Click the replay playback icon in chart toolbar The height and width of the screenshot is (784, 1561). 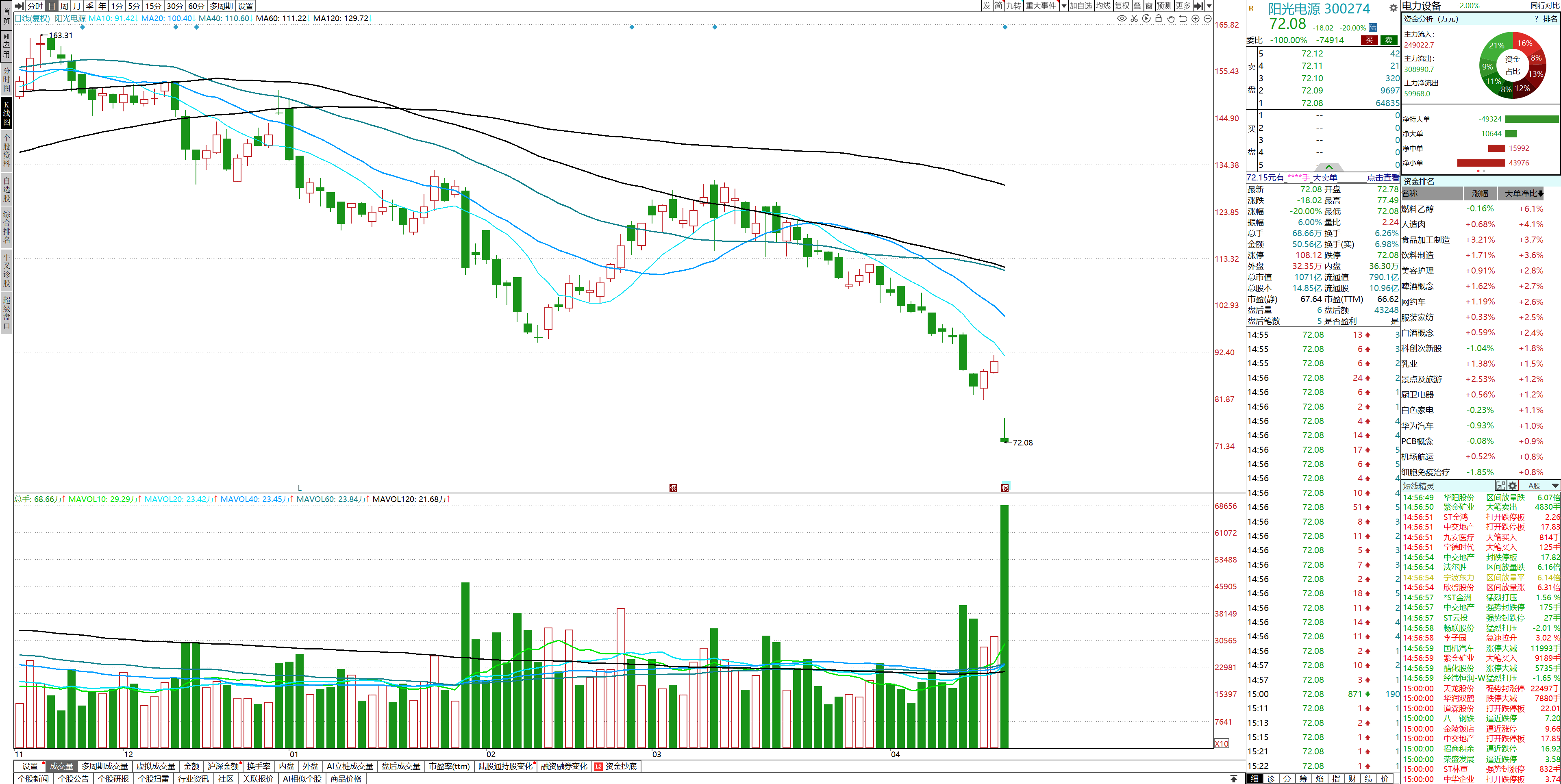[1146, 19]
